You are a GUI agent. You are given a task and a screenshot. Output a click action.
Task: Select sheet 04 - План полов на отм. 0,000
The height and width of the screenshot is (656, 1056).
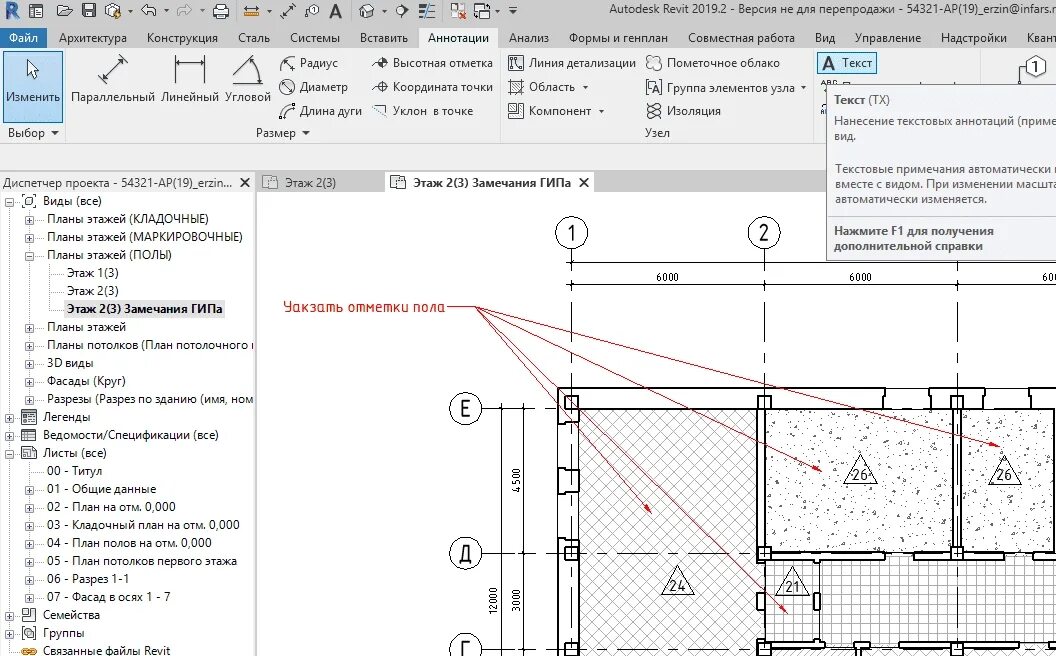coord(129,543)
